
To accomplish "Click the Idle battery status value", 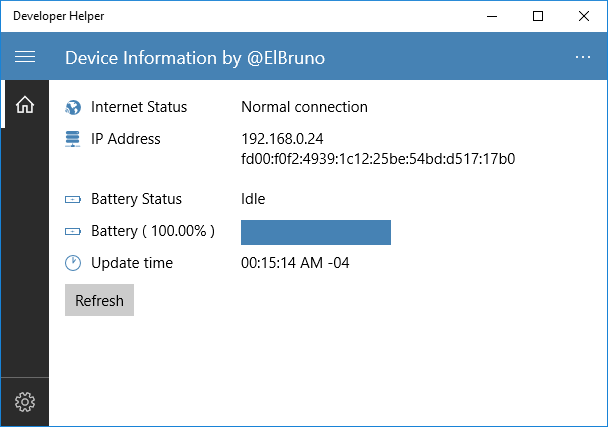I will pyautogui.click(x=253, y=199).
